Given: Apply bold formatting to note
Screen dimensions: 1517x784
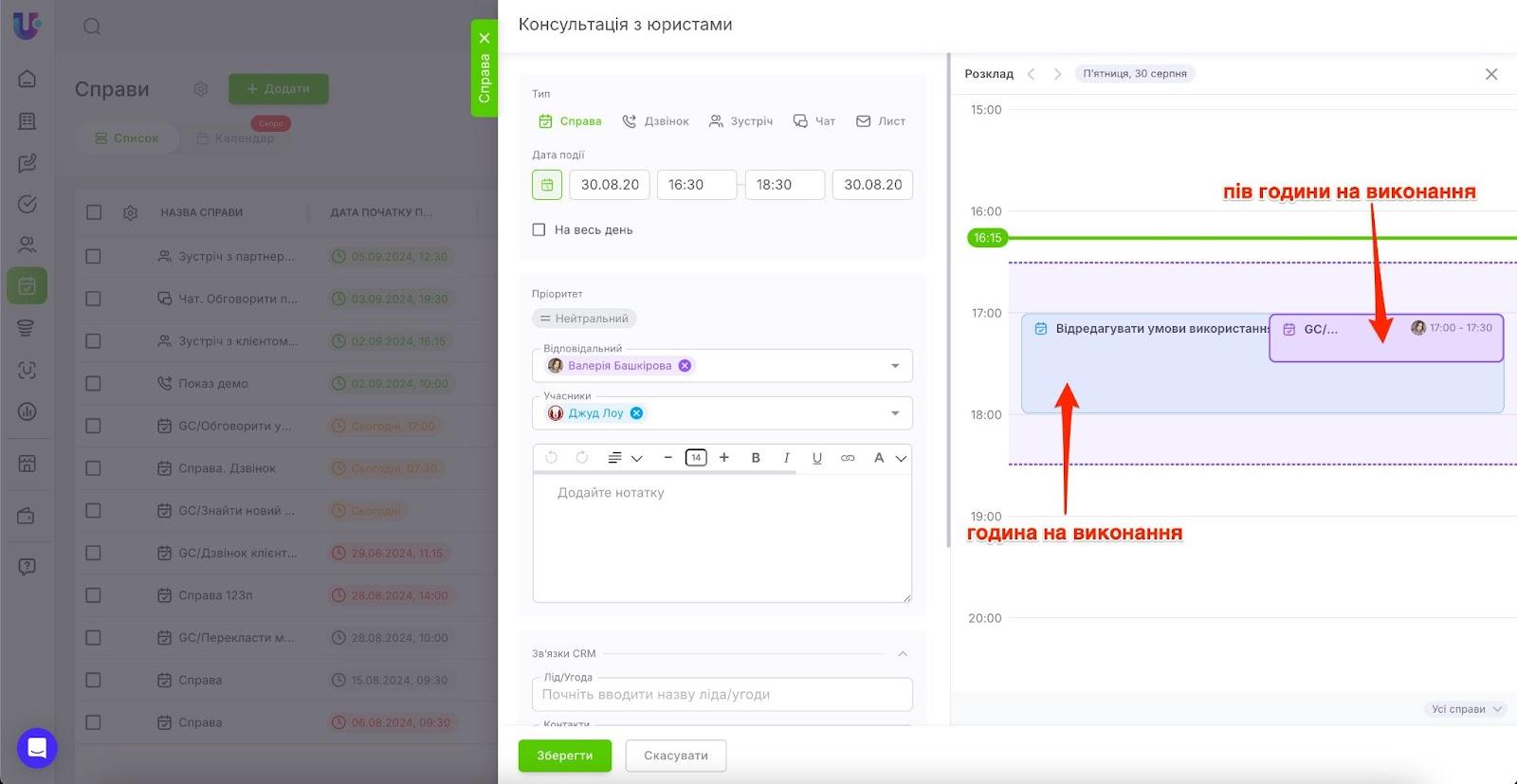Looking at the screenshot, I should click(756, 458).
